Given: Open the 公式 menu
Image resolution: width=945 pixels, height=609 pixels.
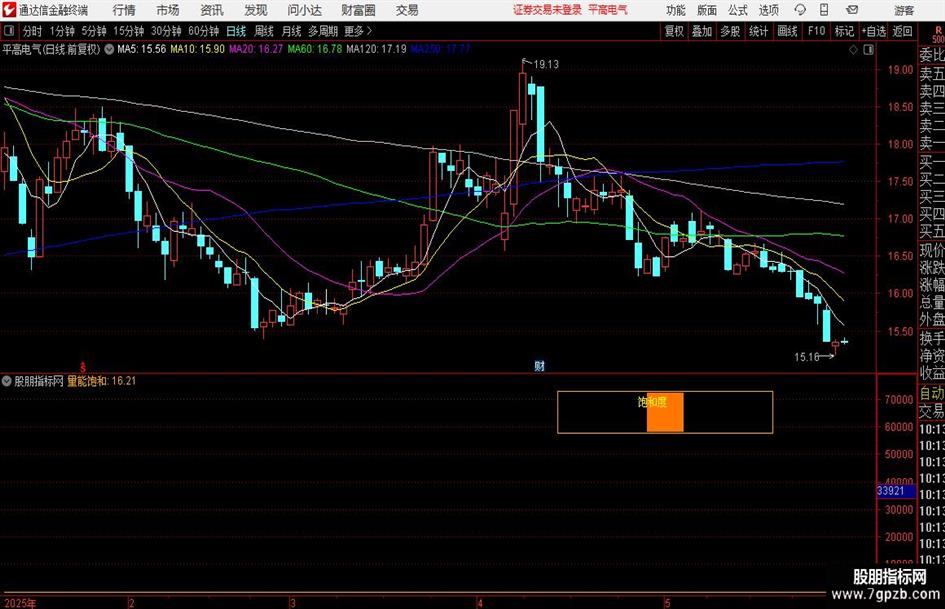Looking at the screenshot, I should [x=737, y=10].
